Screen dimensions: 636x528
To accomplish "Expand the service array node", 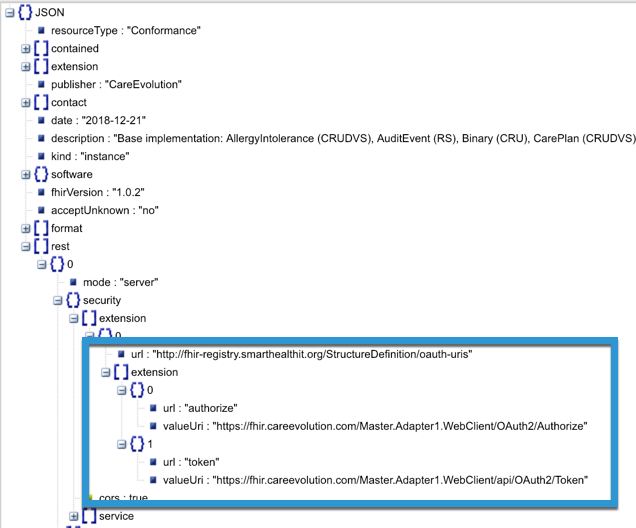I will (x=74, y=516).
